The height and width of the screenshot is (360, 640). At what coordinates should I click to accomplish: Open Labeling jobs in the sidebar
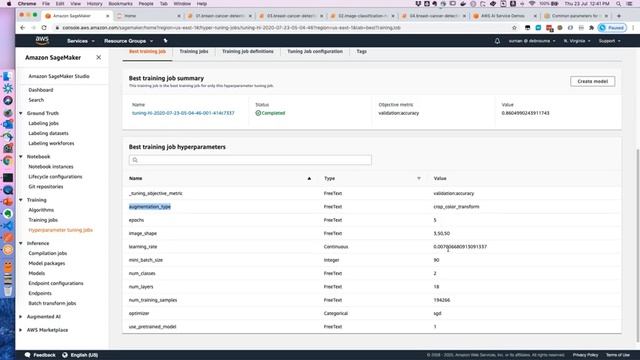tap(44, 123)
